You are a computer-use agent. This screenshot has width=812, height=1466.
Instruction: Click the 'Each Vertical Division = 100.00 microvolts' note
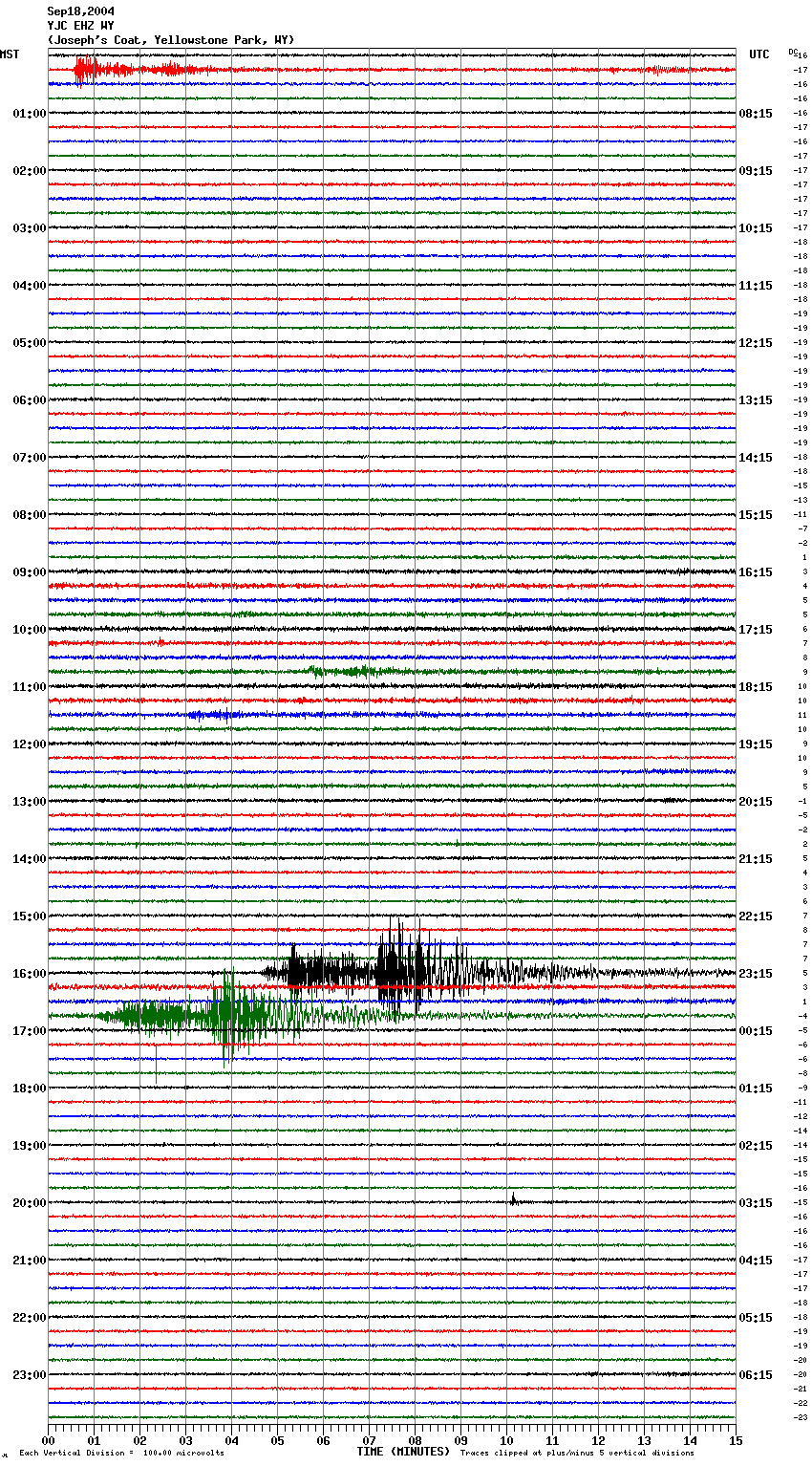(x=121, y=1454)
